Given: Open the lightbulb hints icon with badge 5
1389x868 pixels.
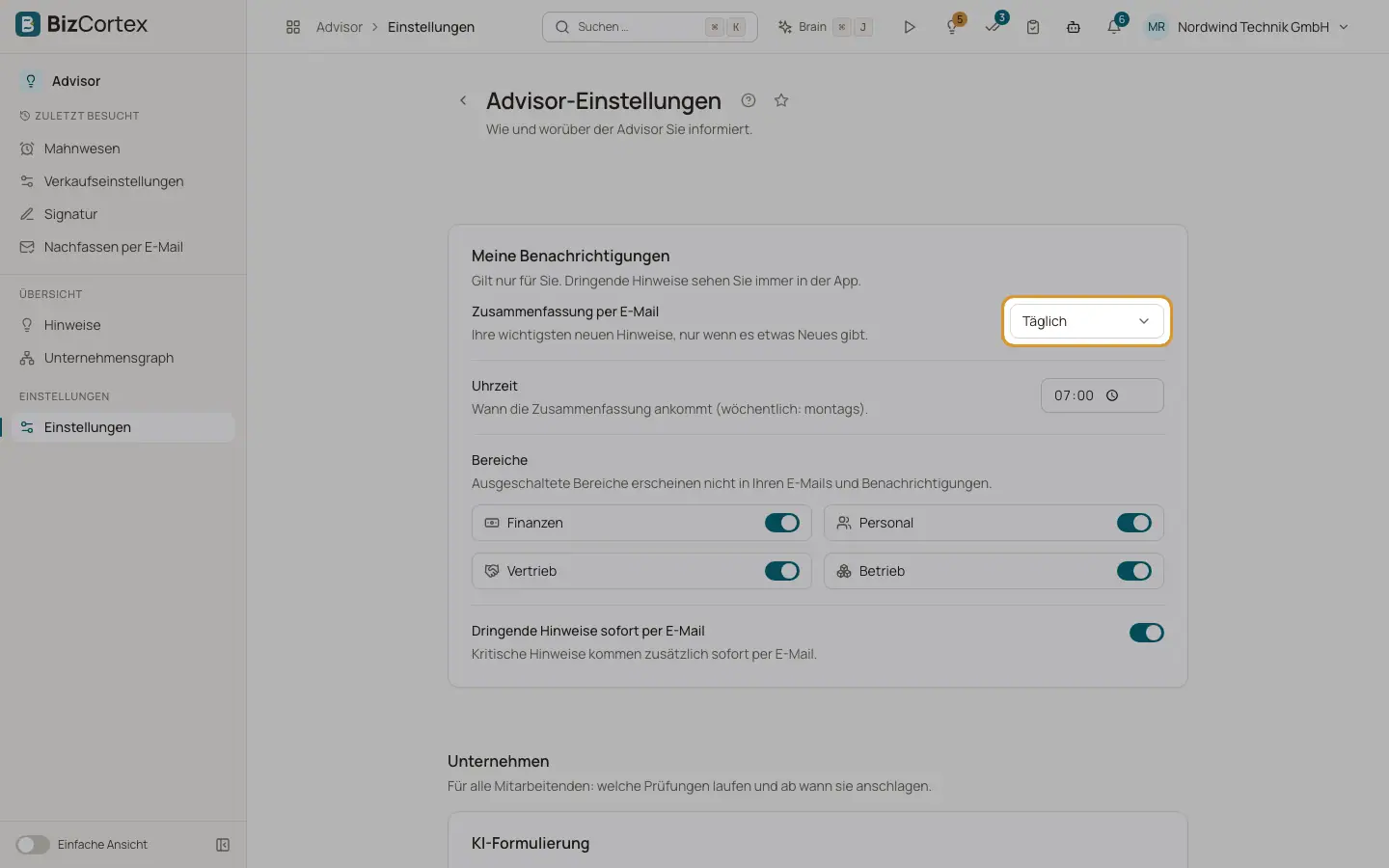Looking at the screenshot, I should click(x=952, y=27).
